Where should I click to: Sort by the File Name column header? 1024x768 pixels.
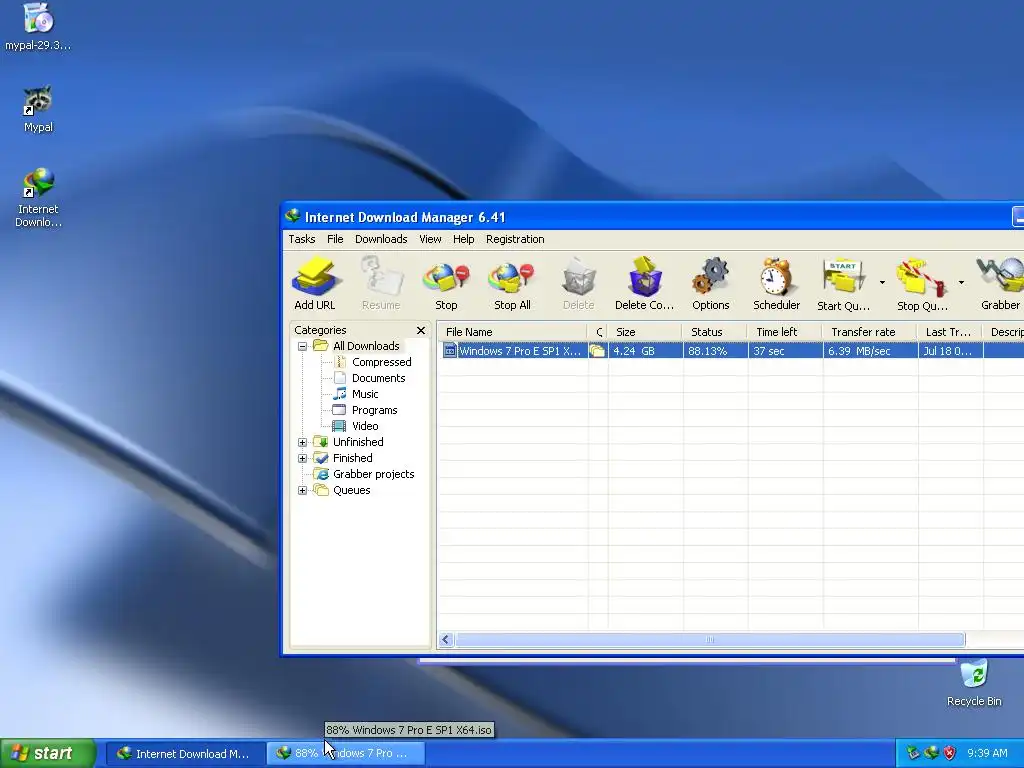click(x=512, y=332)
